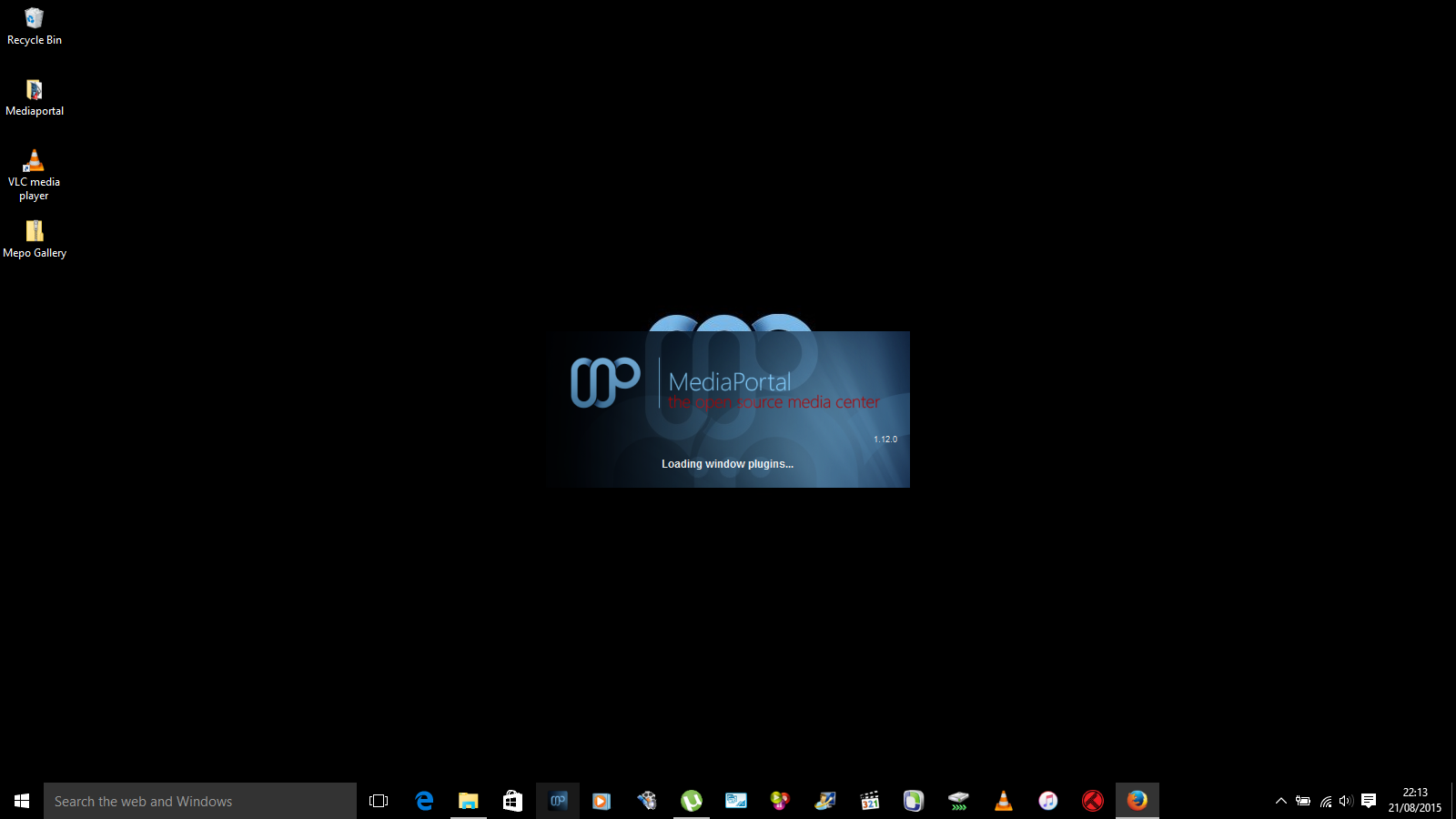This screenshot has width=1456, height=819.
Task: Expand the hidden system tray icons
Action: tap(1281, 801)
